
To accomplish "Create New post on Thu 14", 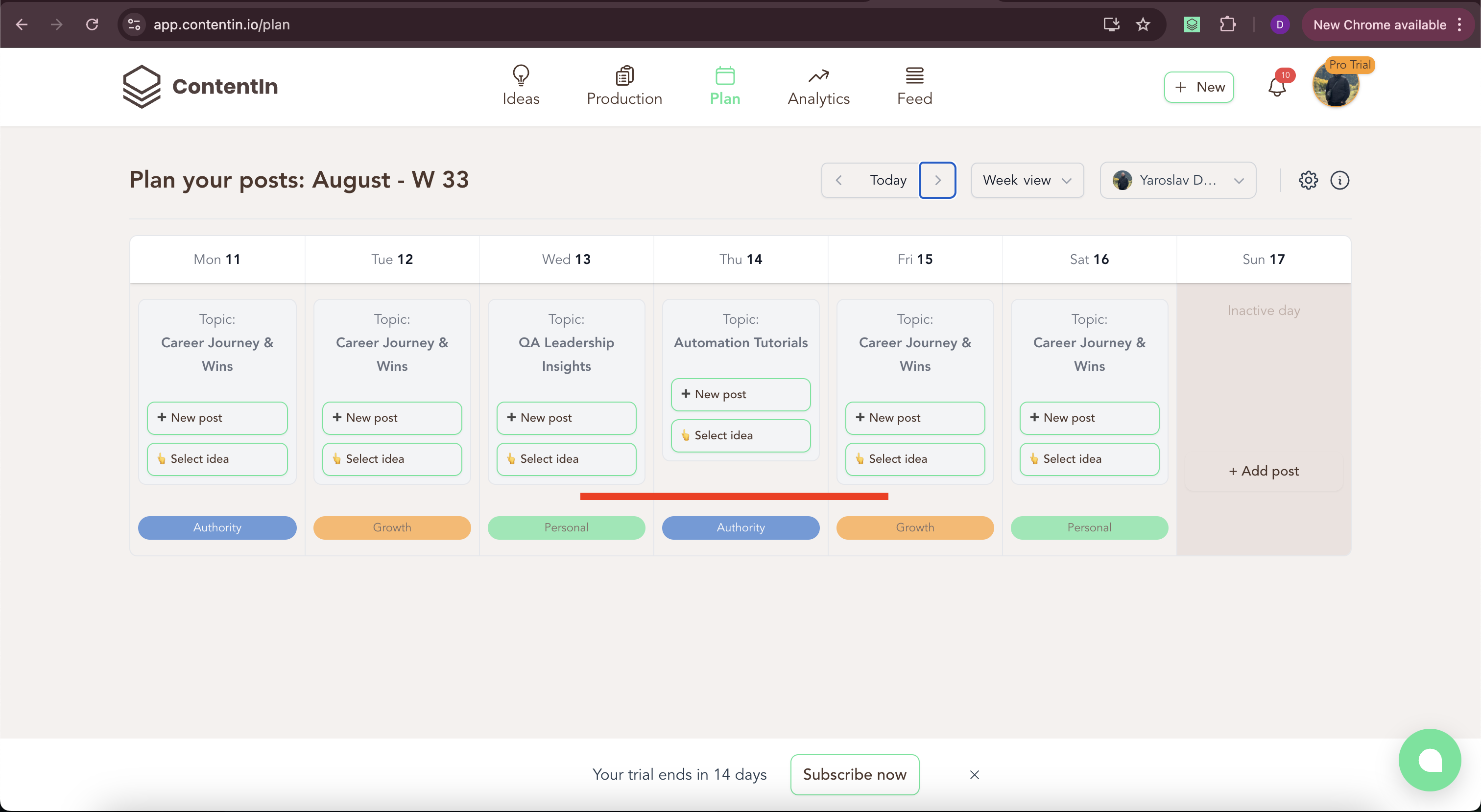I will pos(740,394).
